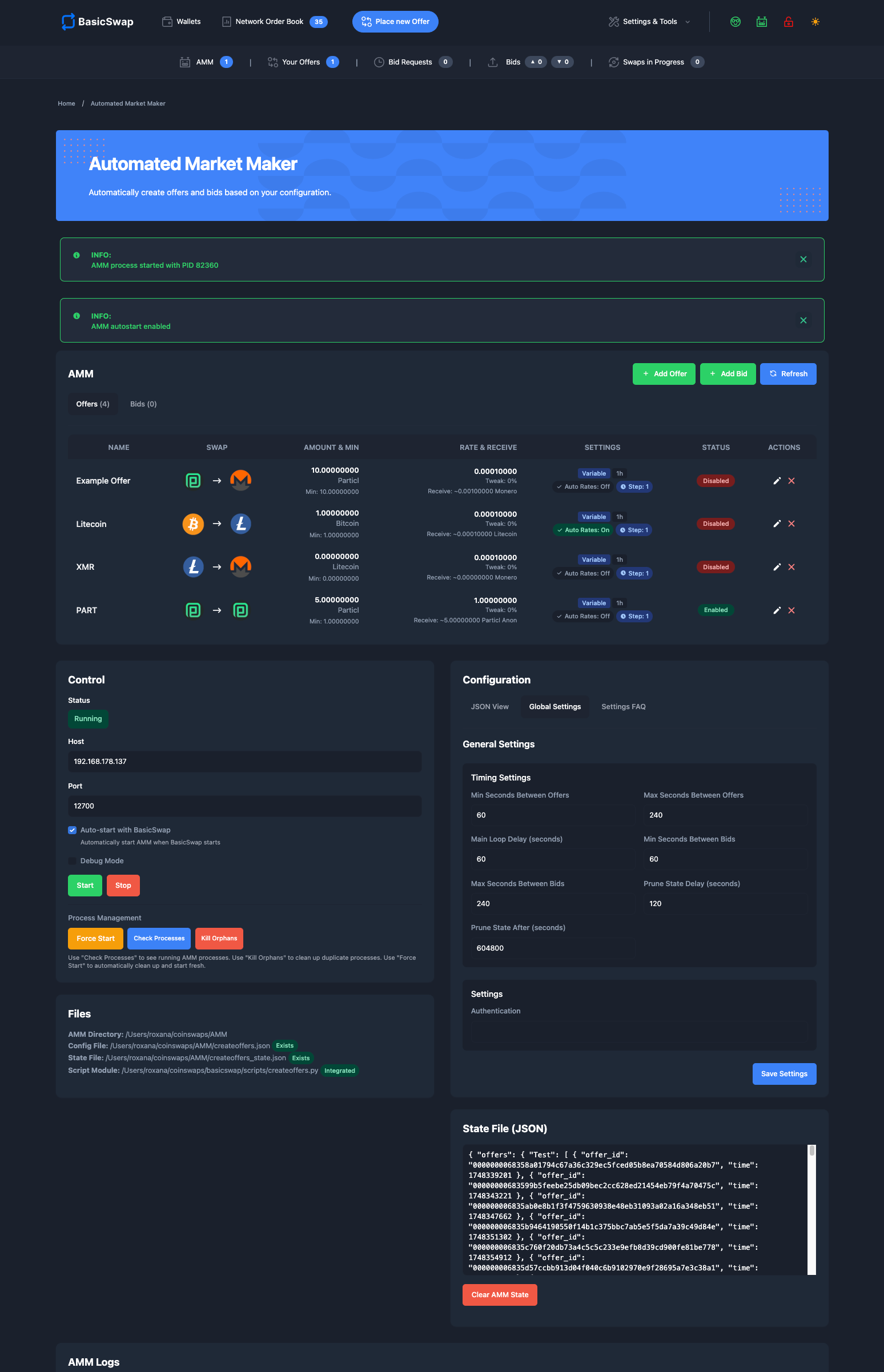884x1372 pixels.
Task: Open the Wallets page
Action: (182, 22)
